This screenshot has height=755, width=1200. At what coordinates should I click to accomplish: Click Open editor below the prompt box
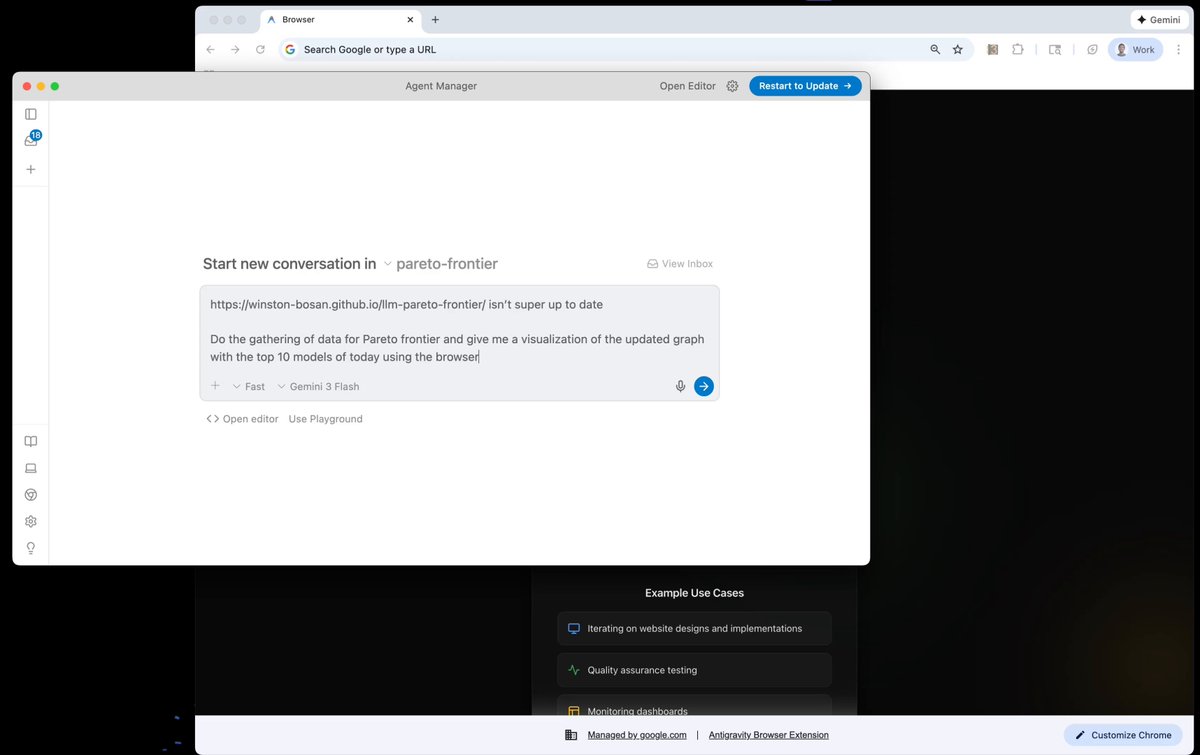pos(242,419)
